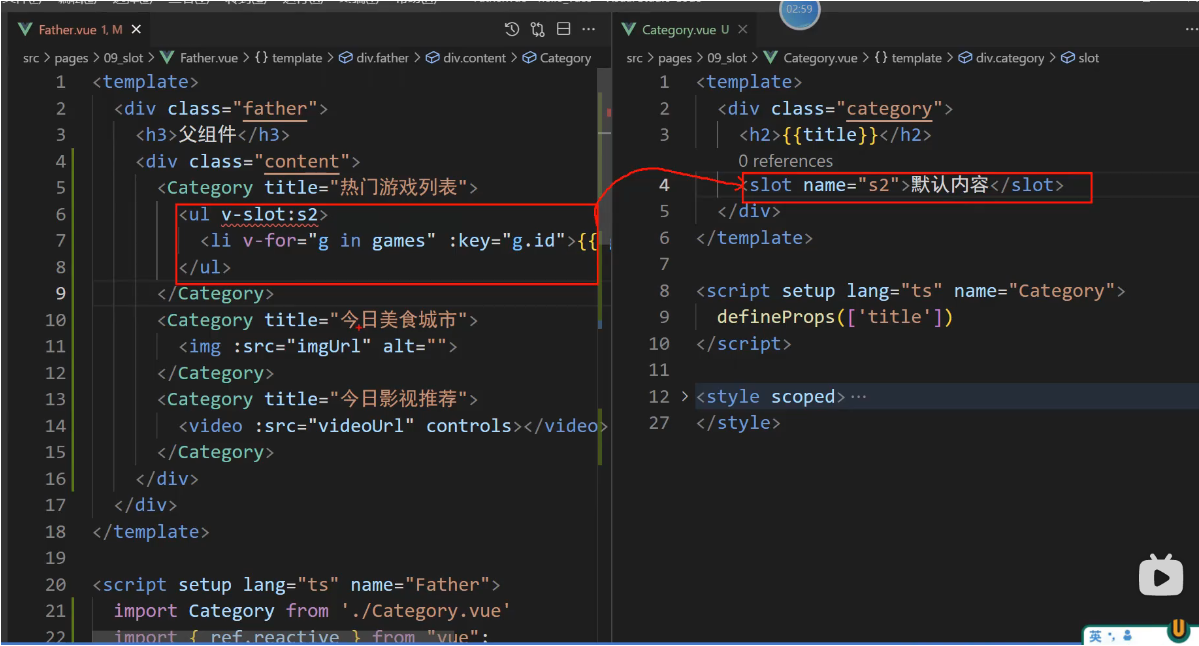The image size is (1199, 646).
Task: Click the '热门游戏列表' title attribute value
Action: (x=398, y=187)
